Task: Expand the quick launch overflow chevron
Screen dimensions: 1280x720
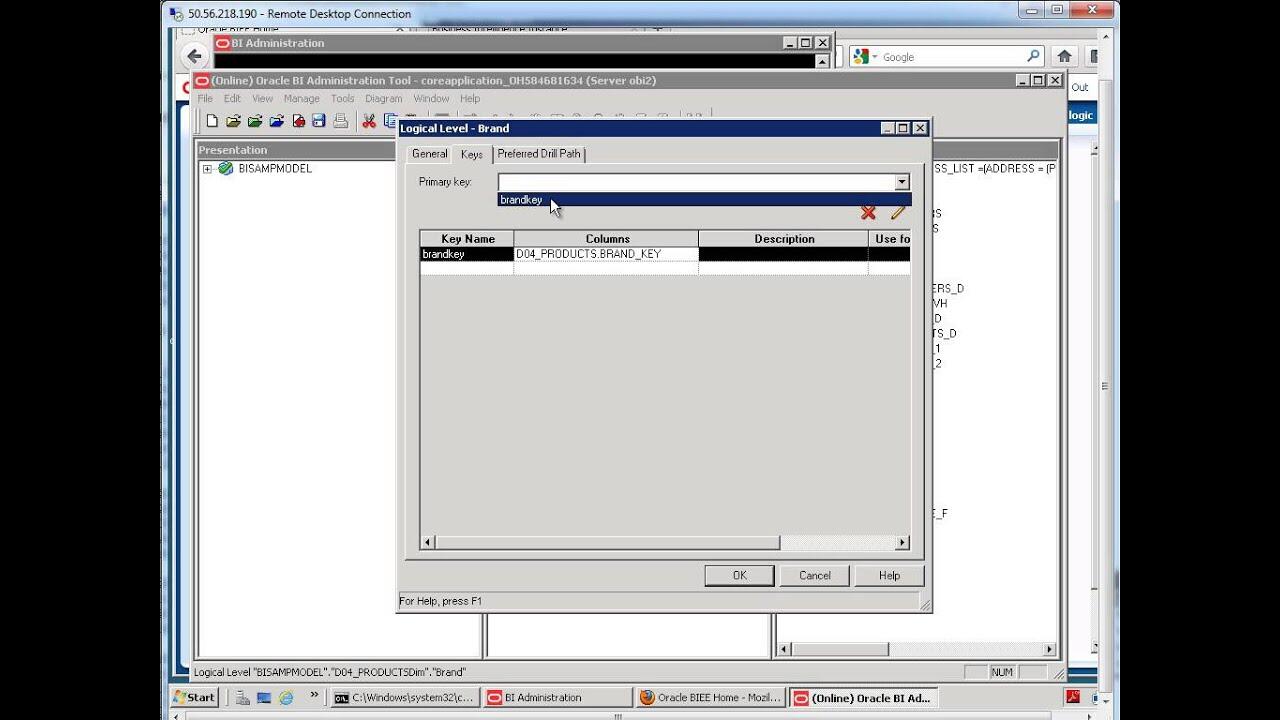Action: click(x=314, y=694)
